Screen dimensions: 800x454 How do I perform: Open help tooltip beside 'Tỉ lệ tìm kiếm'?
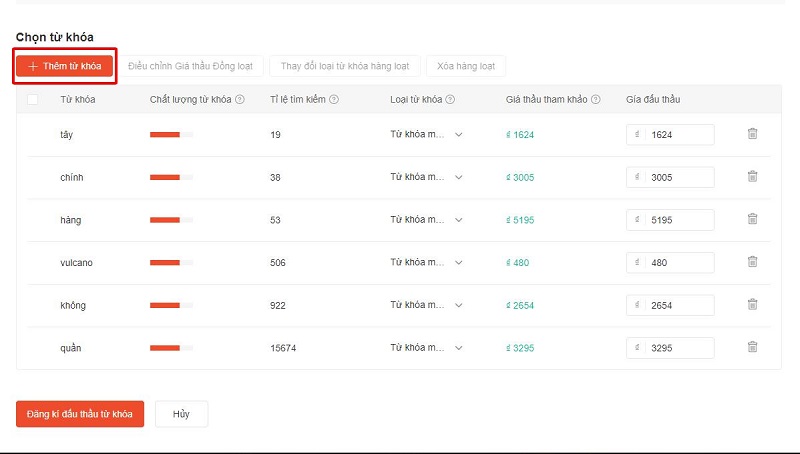click(334, 99)
